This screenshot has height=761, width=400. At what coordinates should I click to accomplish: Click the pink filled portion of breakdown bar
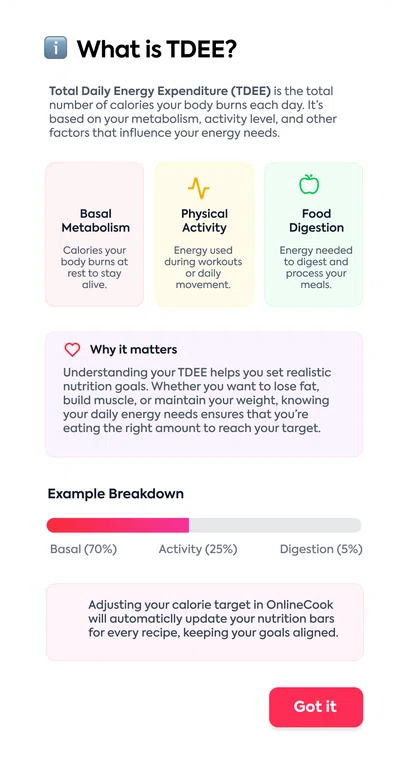pyautogui.click(x=117, y=525)
